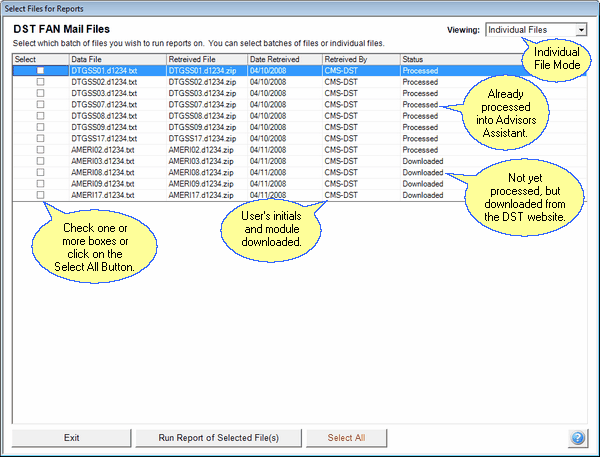Click Processed status of DTGSS02 row
Image resolution: width=600 pixels, height=457 pixels.
(x=420, y=82)
